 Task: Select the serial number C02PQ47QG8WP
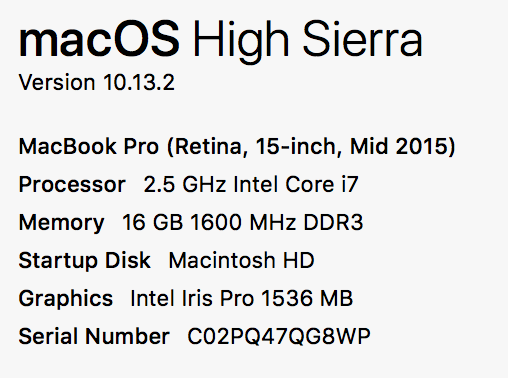click(279, 336)
